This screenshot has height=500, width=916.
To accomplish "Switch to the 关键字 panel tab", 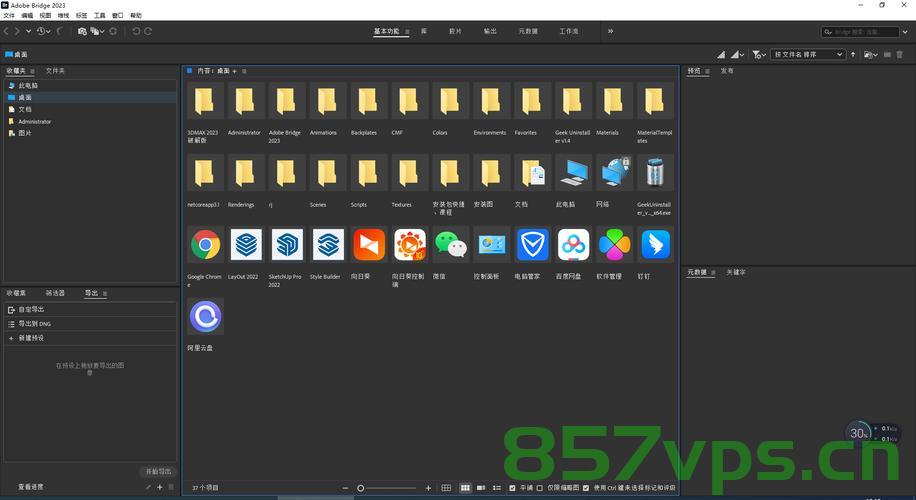I will [x=736, y=272].
